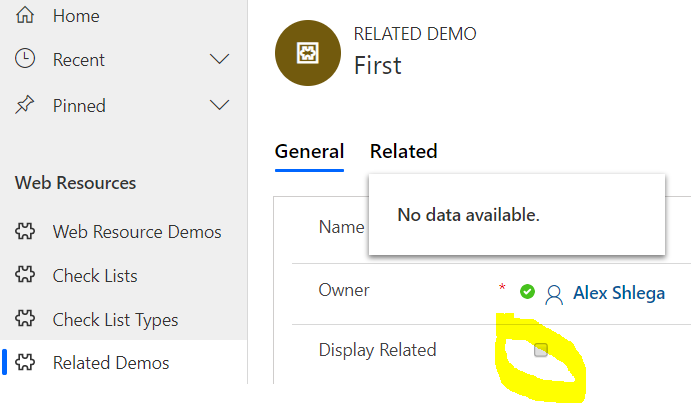Click the green owner status checkmark
This screenshot has height=404, width=691.
click(527, 292)
